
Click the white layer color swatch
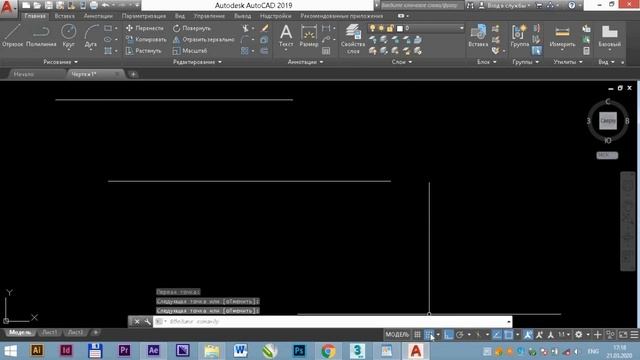[400, 28]
